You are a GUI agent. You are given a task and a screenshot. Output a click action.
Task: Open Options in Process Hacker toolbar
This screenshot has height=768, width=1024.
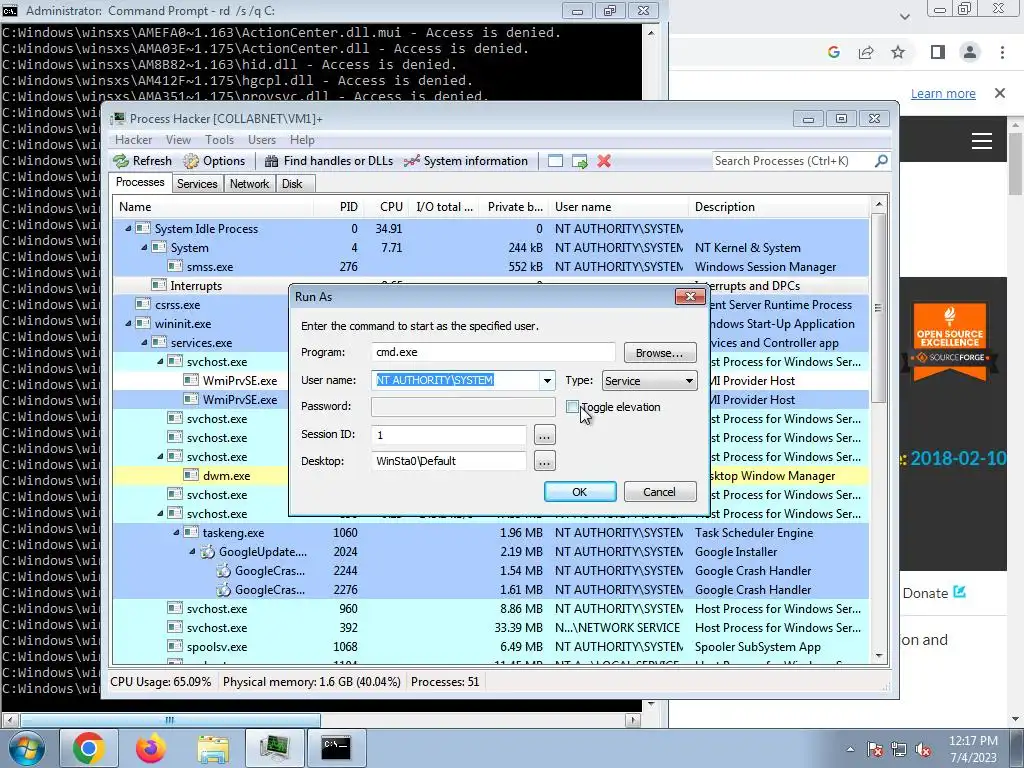pyautogui.click(x=214, y=161)
